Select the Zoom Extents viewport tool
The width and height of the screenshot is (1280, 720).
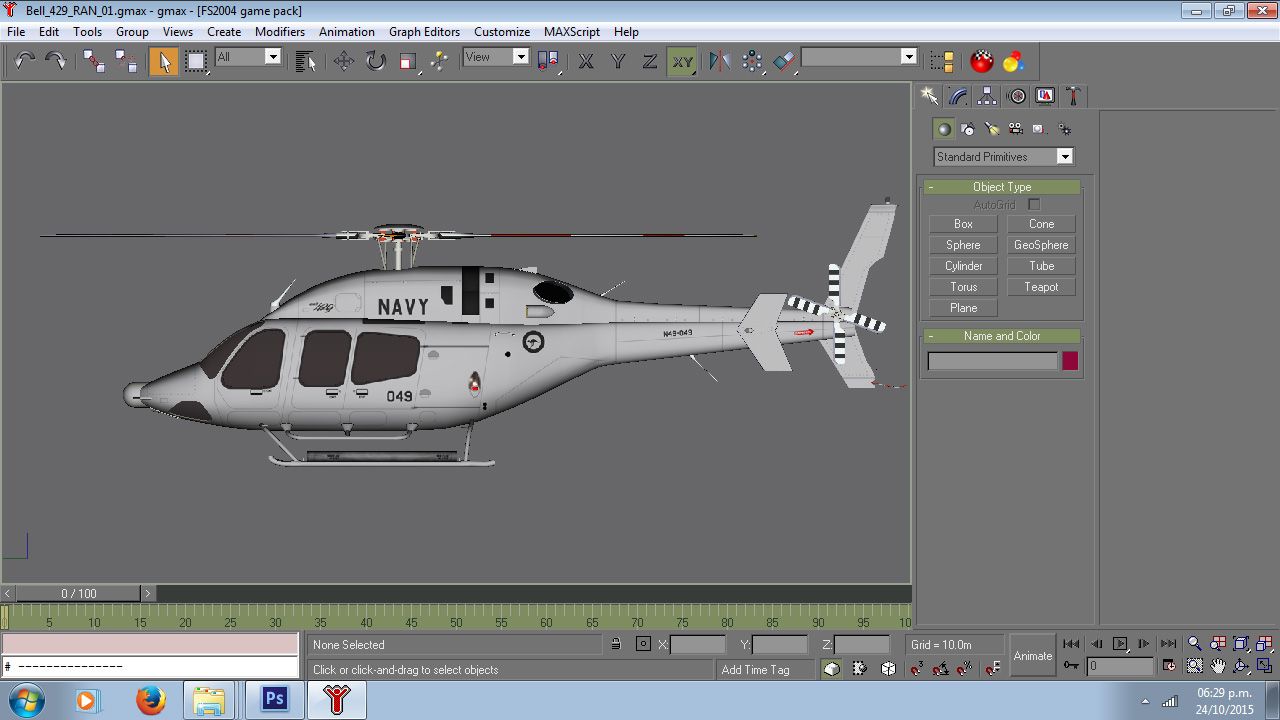(x=1240, y=644)
